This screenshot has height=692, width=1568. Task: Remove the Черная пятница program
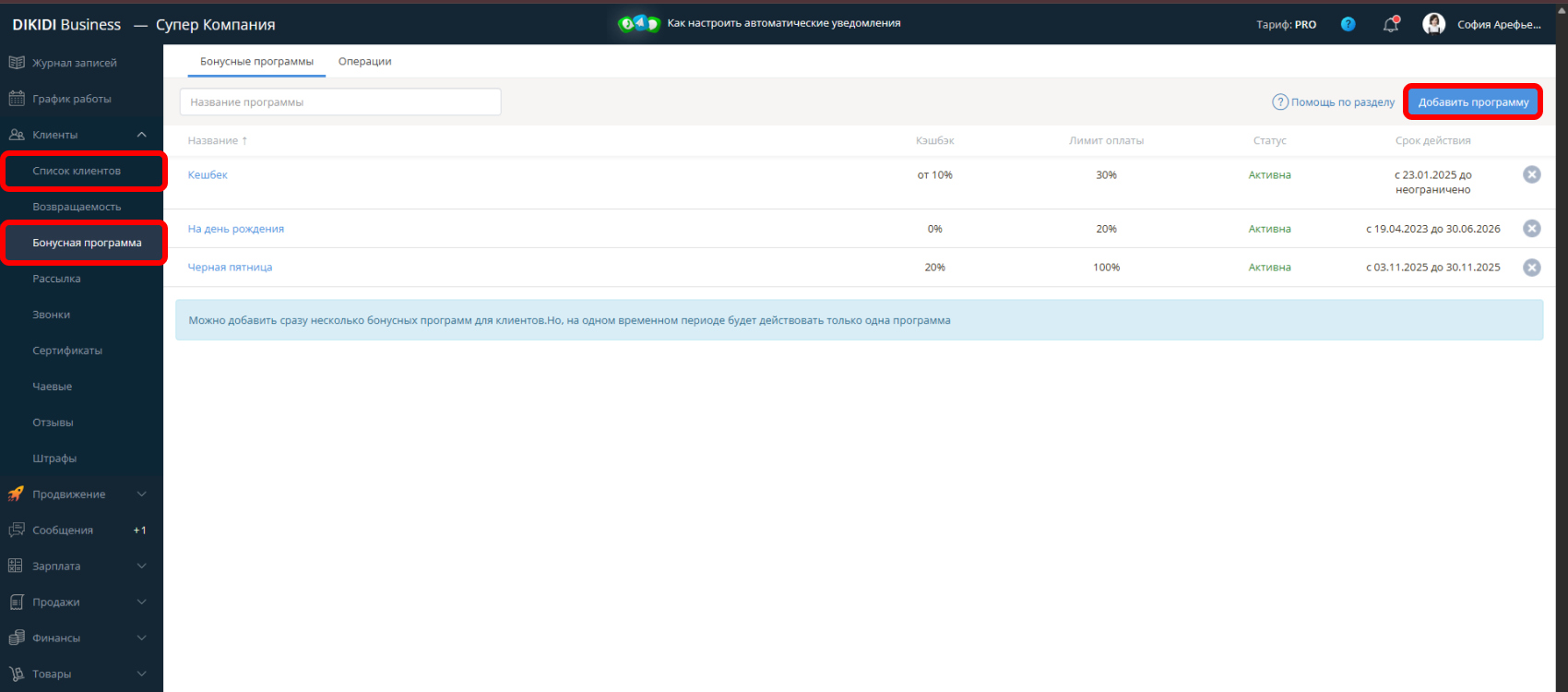point(1531,268)
